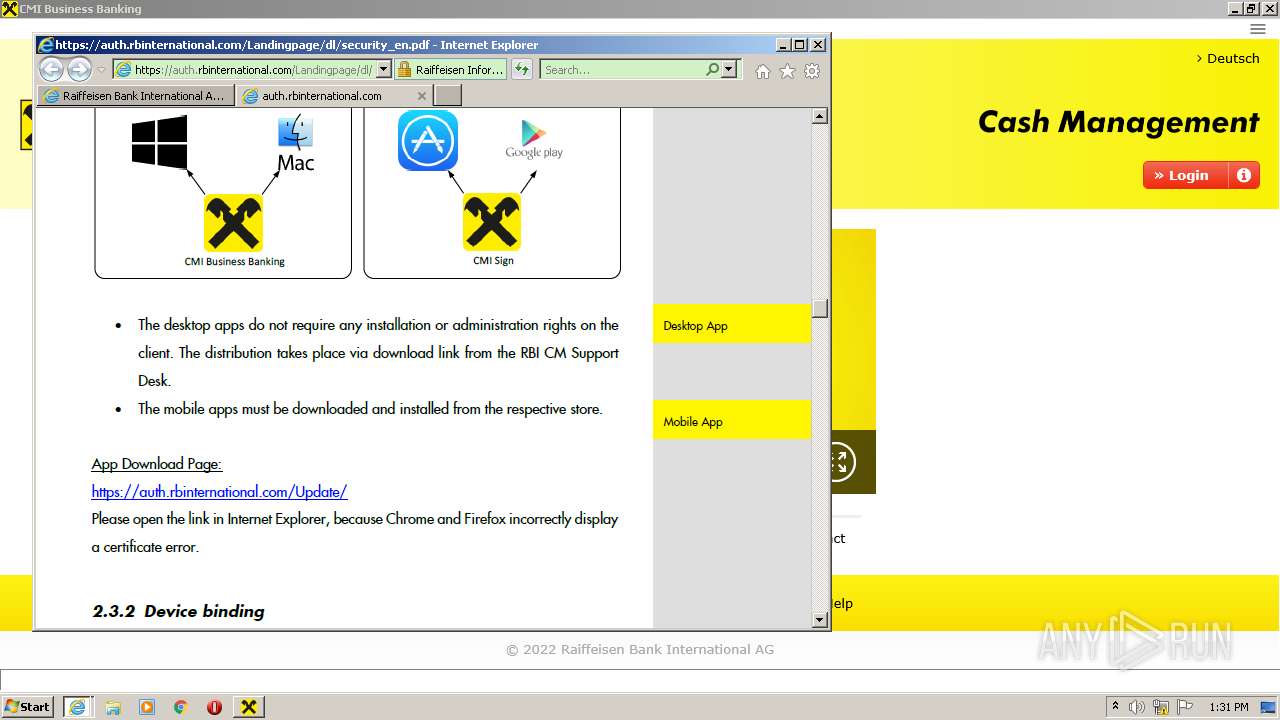The image size is (1280, 720).
Task: Open a new tab in Internet Explorer
Action: pyautogui.click(x=448, y=96)
